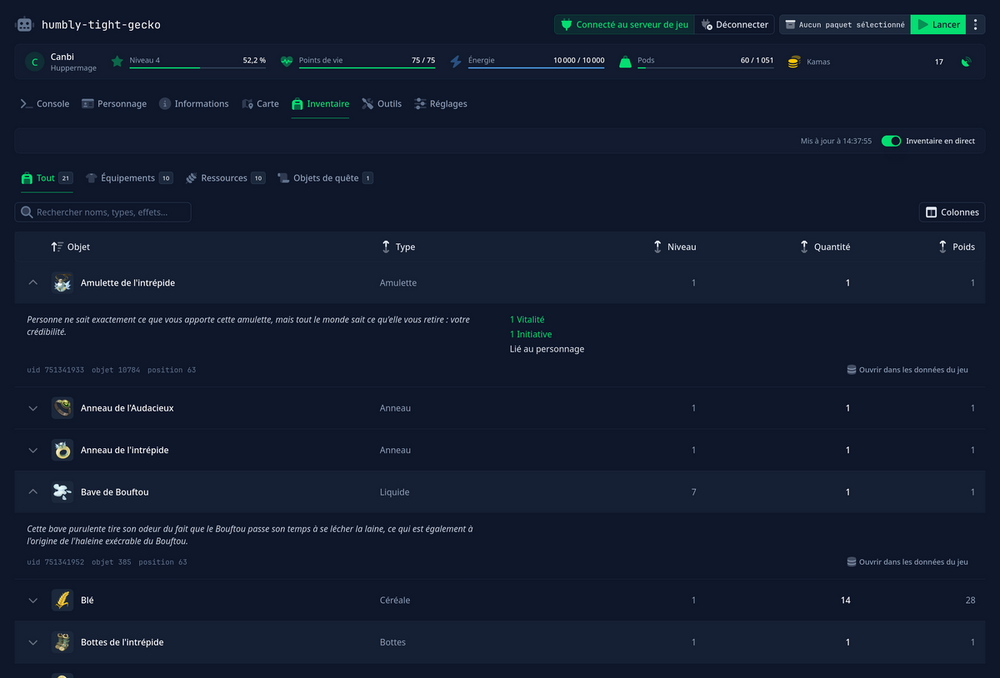Click the Rechercher search field

pos(103,212)
